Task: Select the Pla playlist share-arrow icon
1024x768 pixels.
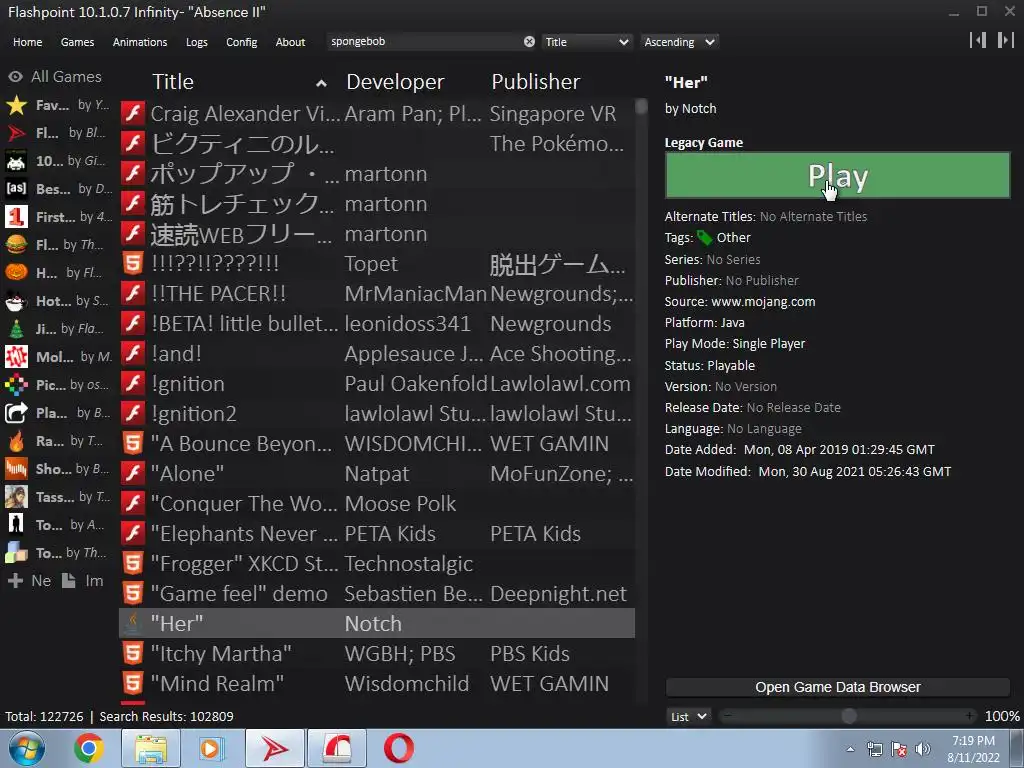Action: click(16, 413)
